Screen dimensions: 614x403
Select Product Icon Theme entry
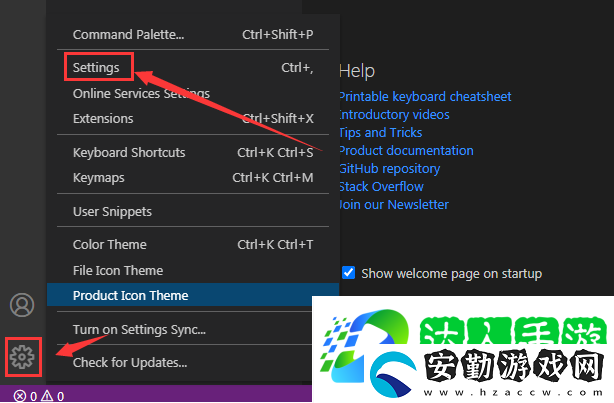[x=193, y=295]
